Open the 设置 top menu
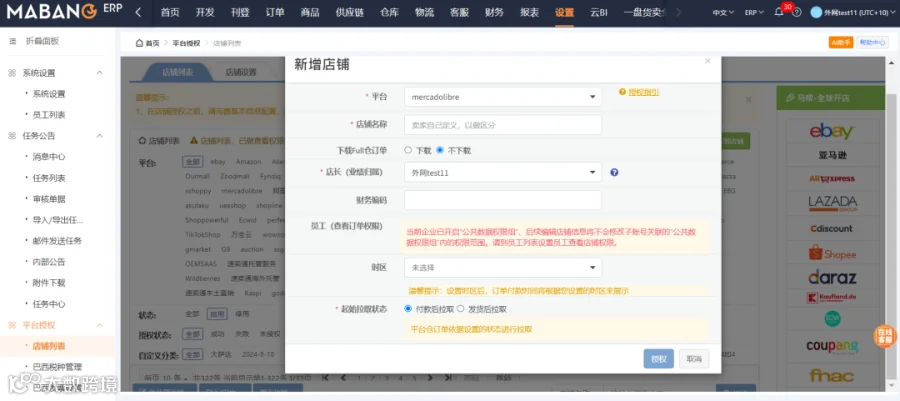Image resolution: width=900 pixels, height=401 pixels. pos(564,12)
